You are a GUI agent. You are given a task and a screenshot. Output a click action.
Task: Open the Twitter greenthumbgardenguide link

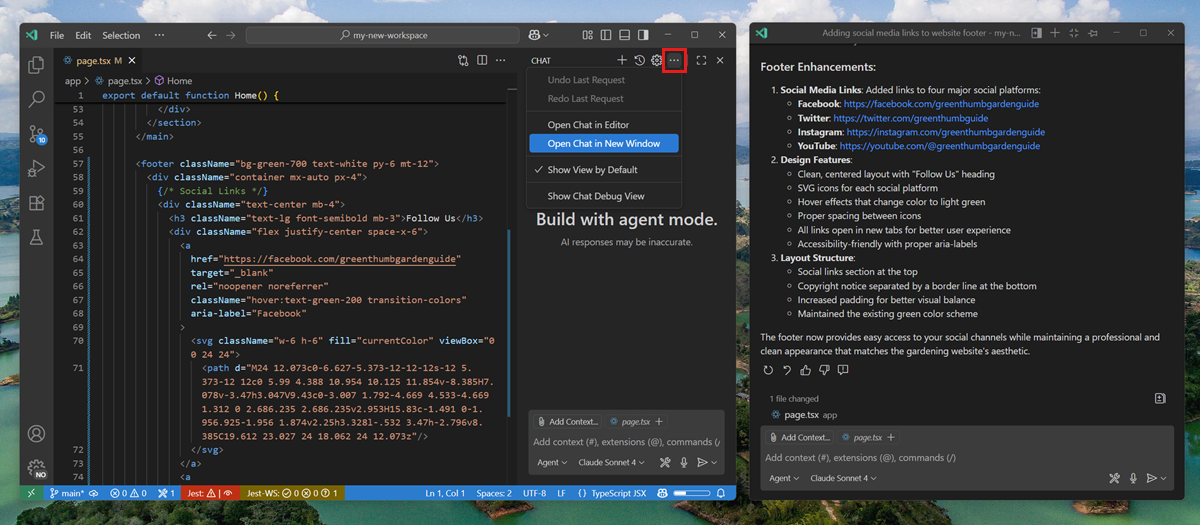pyautogui.click(x=910, y=118)
